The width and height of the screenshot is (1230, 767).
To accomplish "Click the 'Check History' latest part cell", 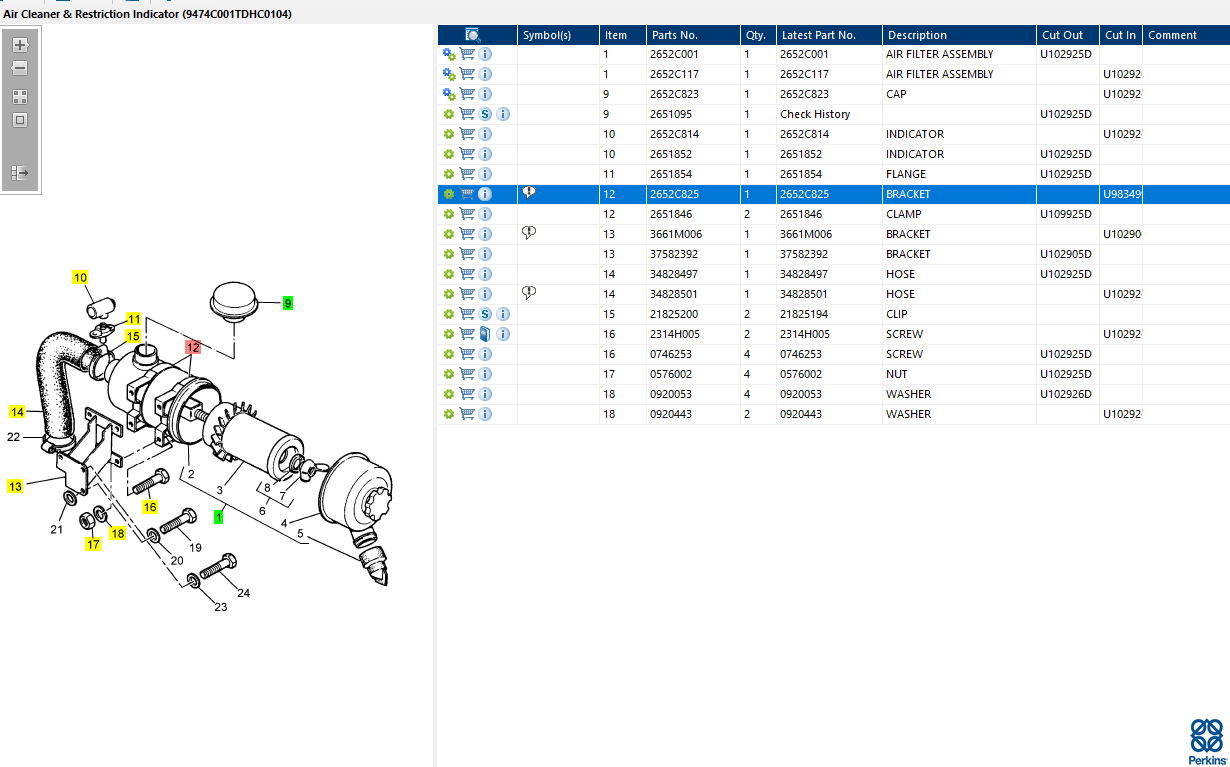I will [815, 114].
